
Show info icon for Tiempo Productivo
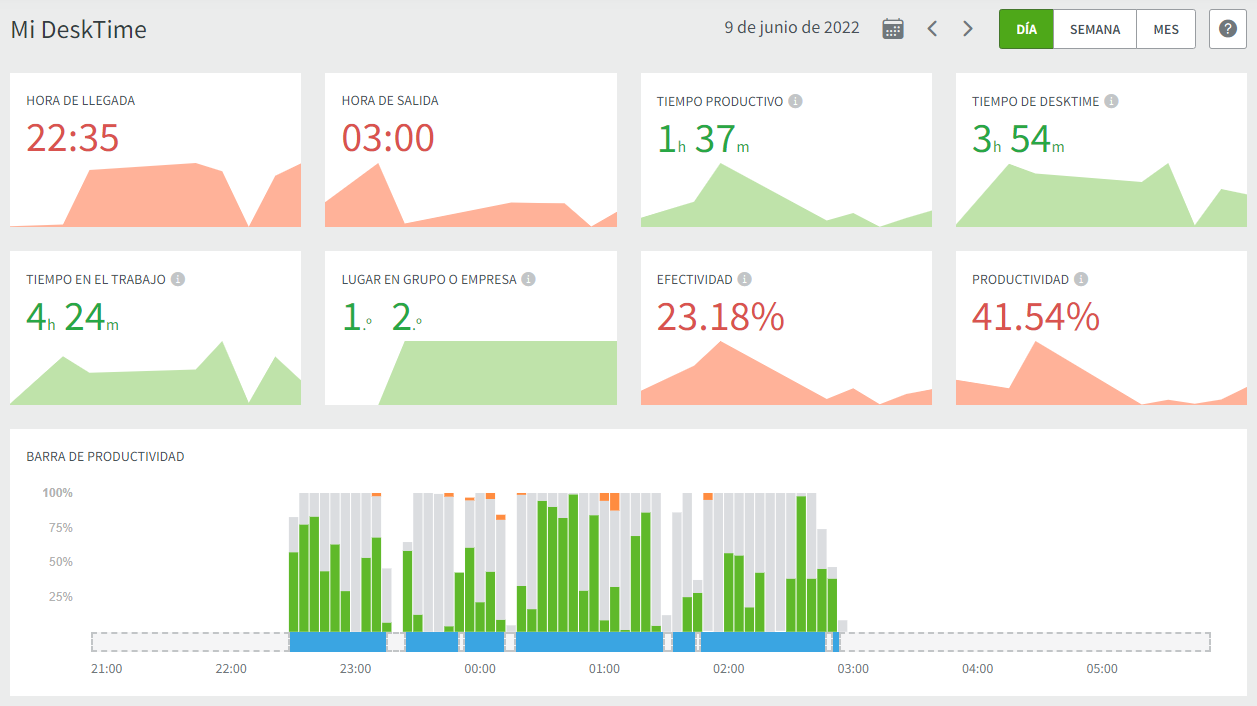[796, 101]
